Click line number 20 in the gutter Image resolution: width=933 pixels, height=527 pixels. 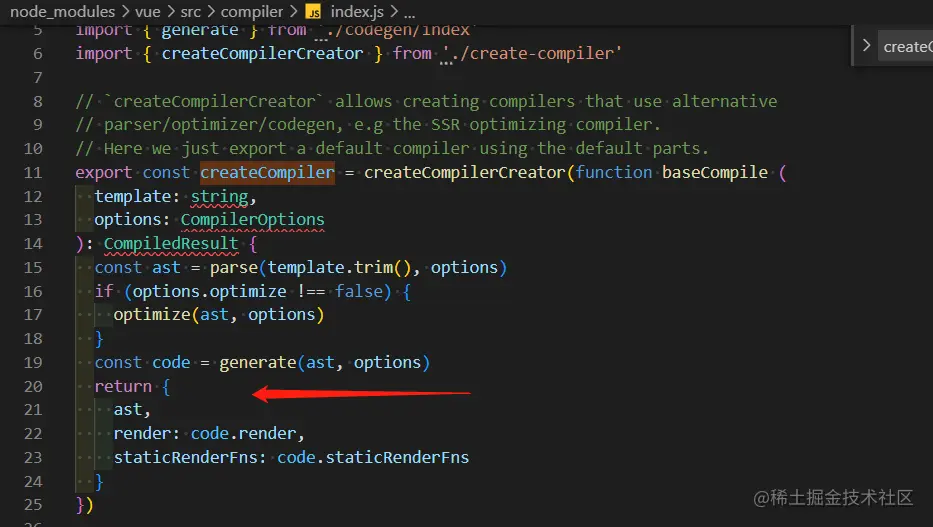coord(33,387)
